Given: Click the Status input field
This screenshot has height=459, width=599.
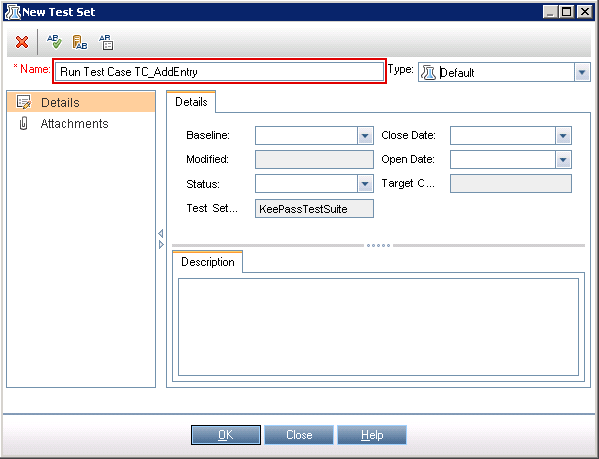Looking at the screenshot, I should [307, 184].
